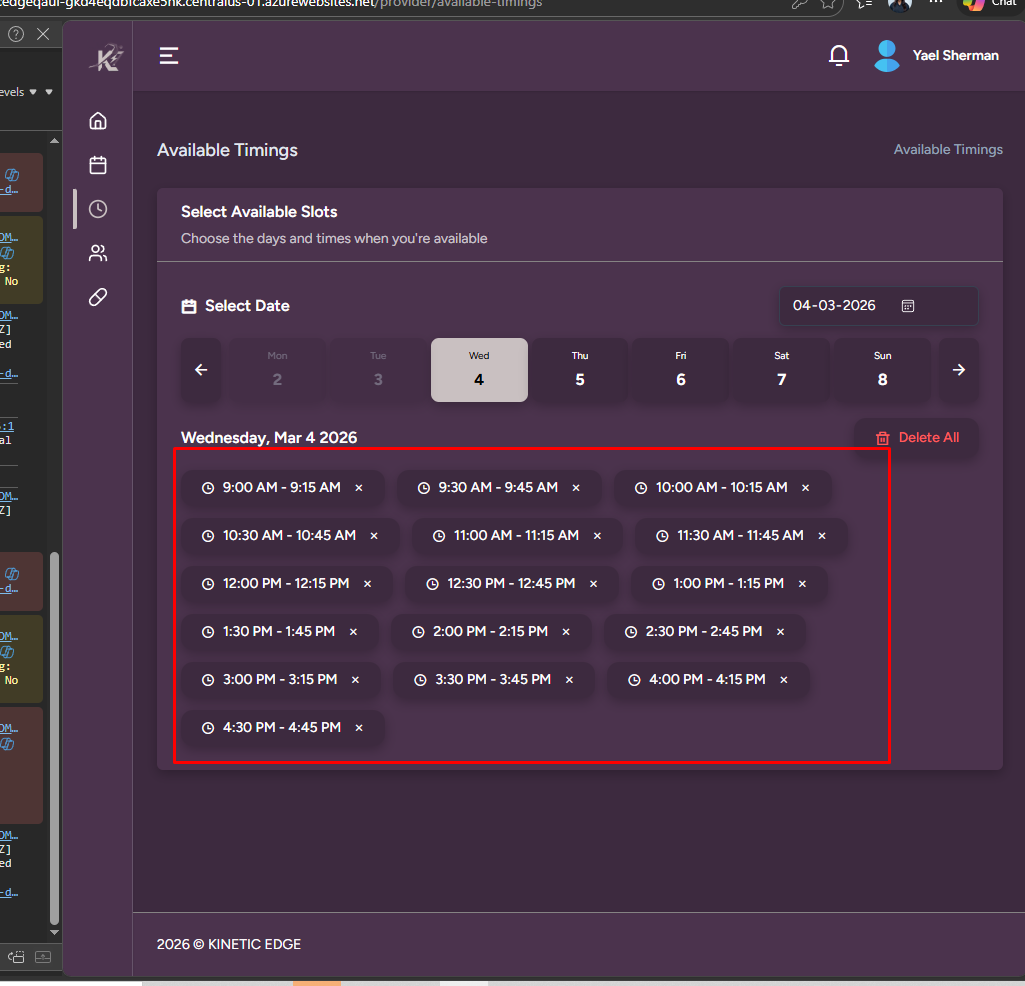The image size is (1025, 986).
Task: Select Thu 5 day tab
Action: coord(580,370)
